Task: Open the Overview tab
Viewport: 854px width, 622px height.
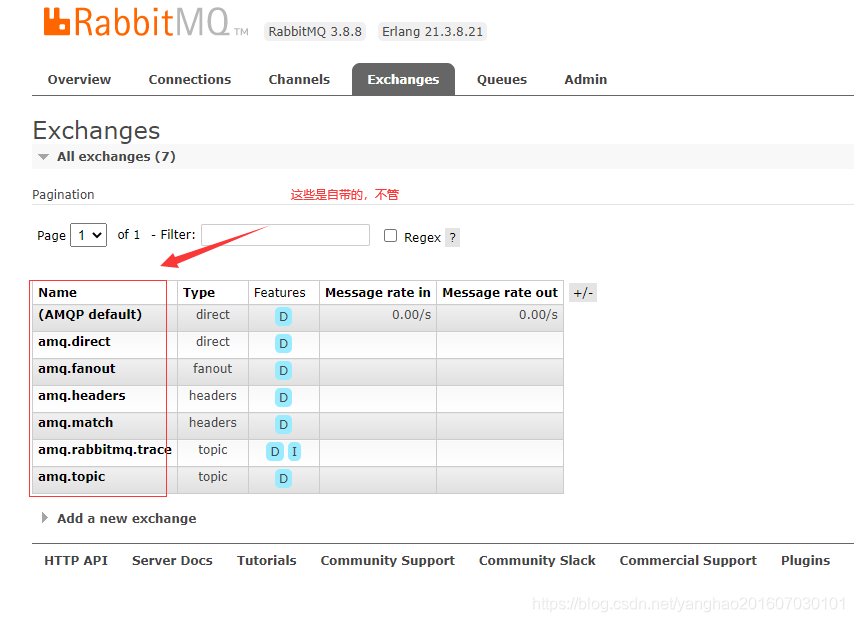Action: pyautogui.click(x=80, y=80)
